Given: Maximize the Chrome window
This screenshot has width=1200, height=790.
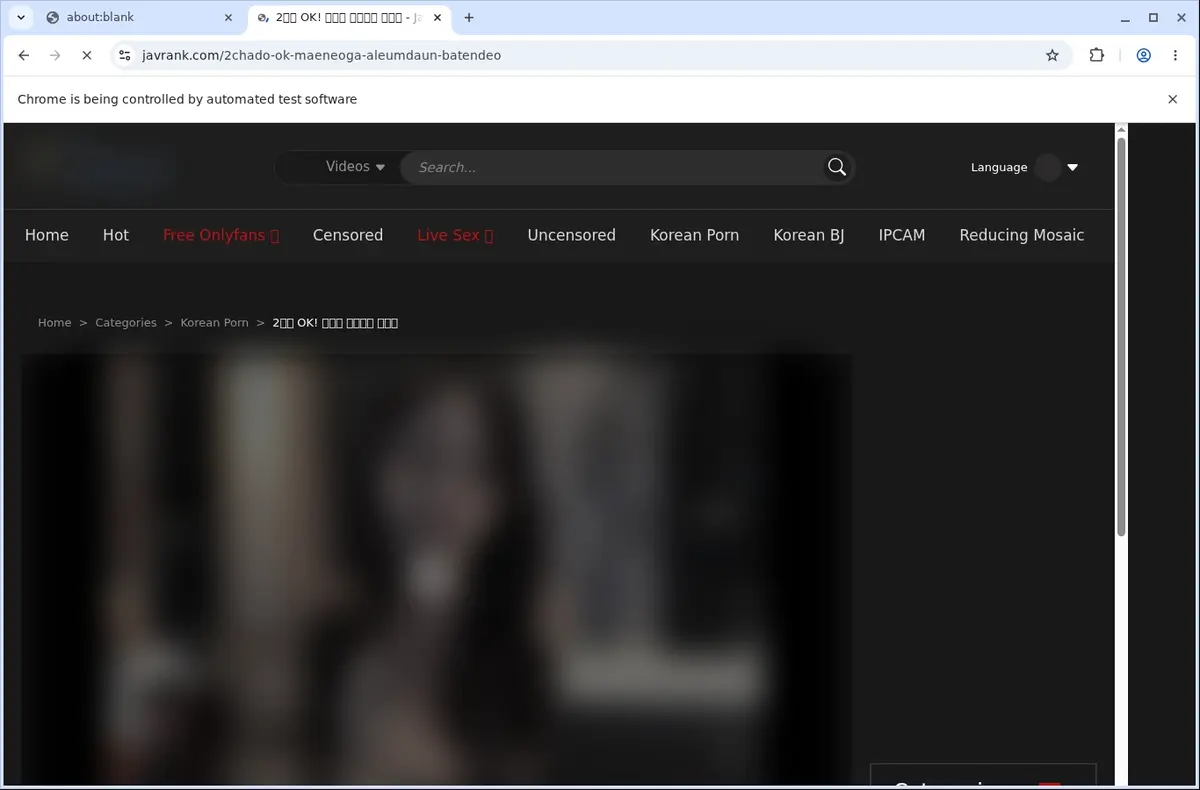Looking at the screenshot, I should click(x=1153, y=17).
